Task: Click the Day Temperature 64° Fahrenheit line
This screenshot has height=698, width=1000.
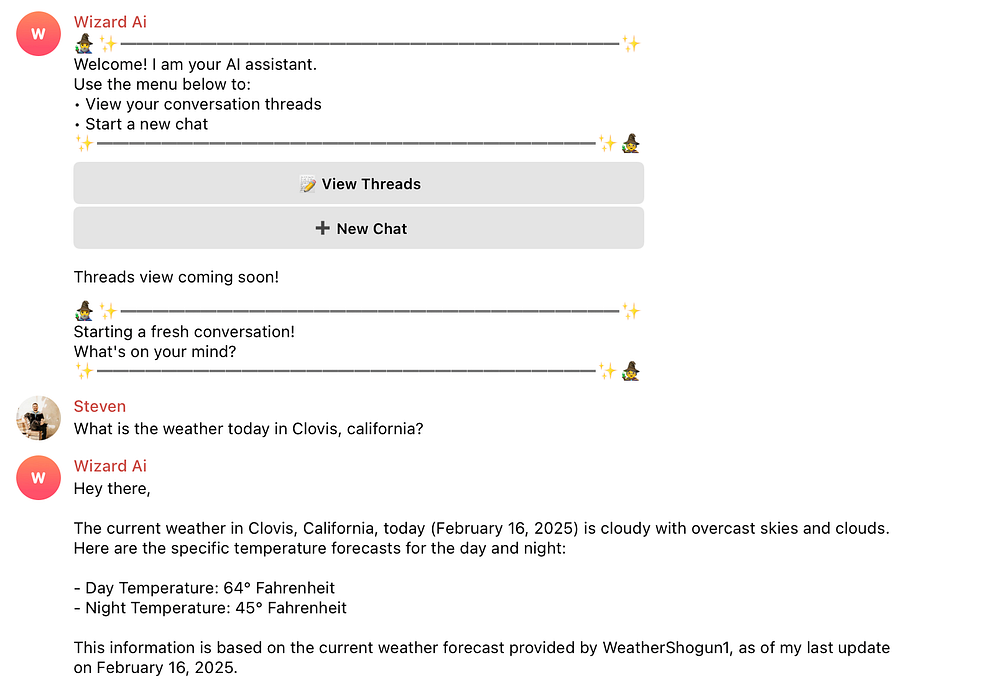Action: 204,588
